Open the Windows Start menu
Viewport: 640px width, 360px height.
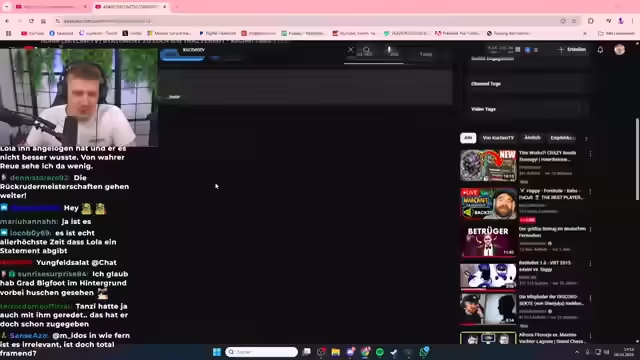click(x=217, y=352)
